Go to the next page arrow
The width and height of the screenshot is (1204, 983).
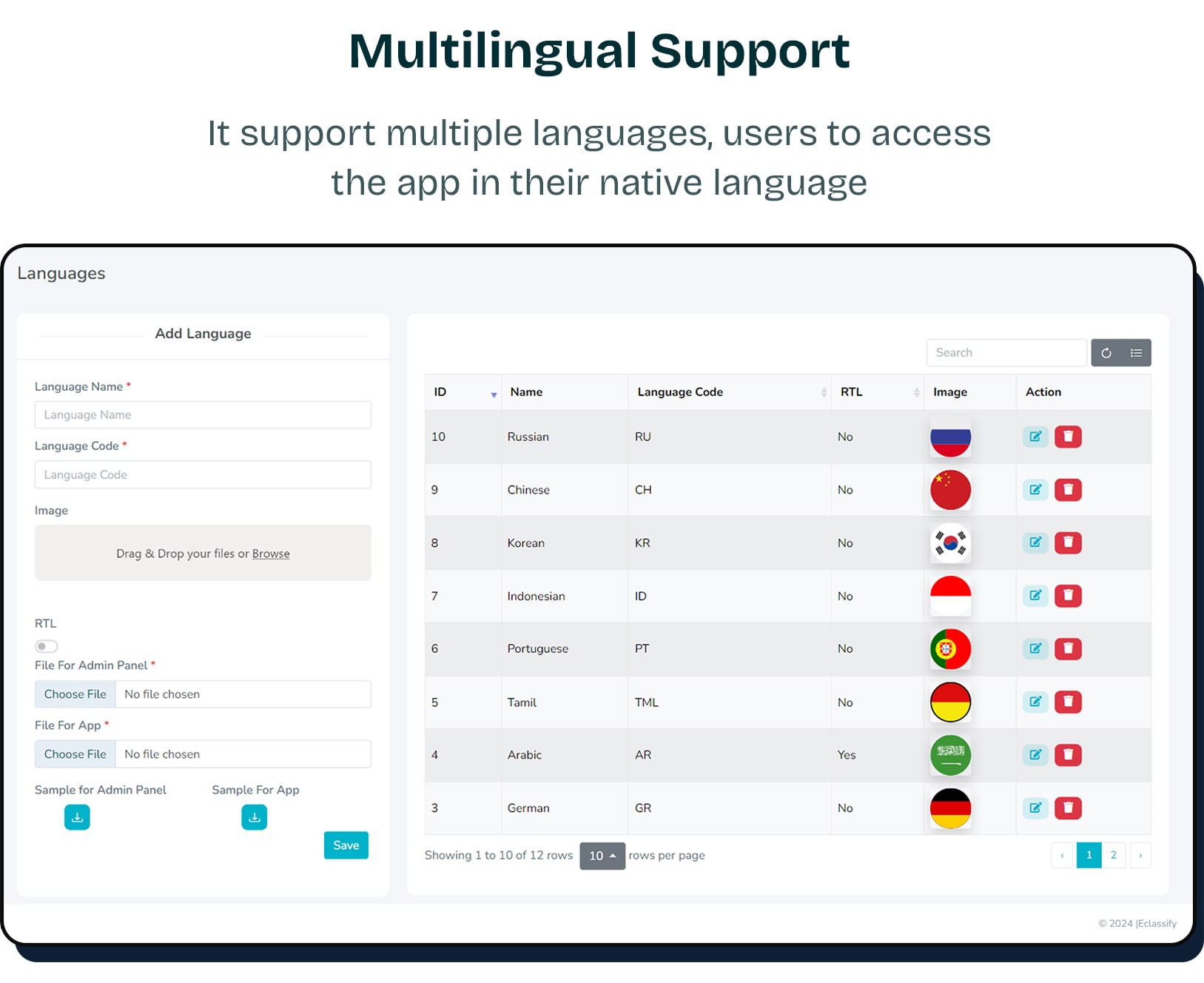[x=1140, y=856]
